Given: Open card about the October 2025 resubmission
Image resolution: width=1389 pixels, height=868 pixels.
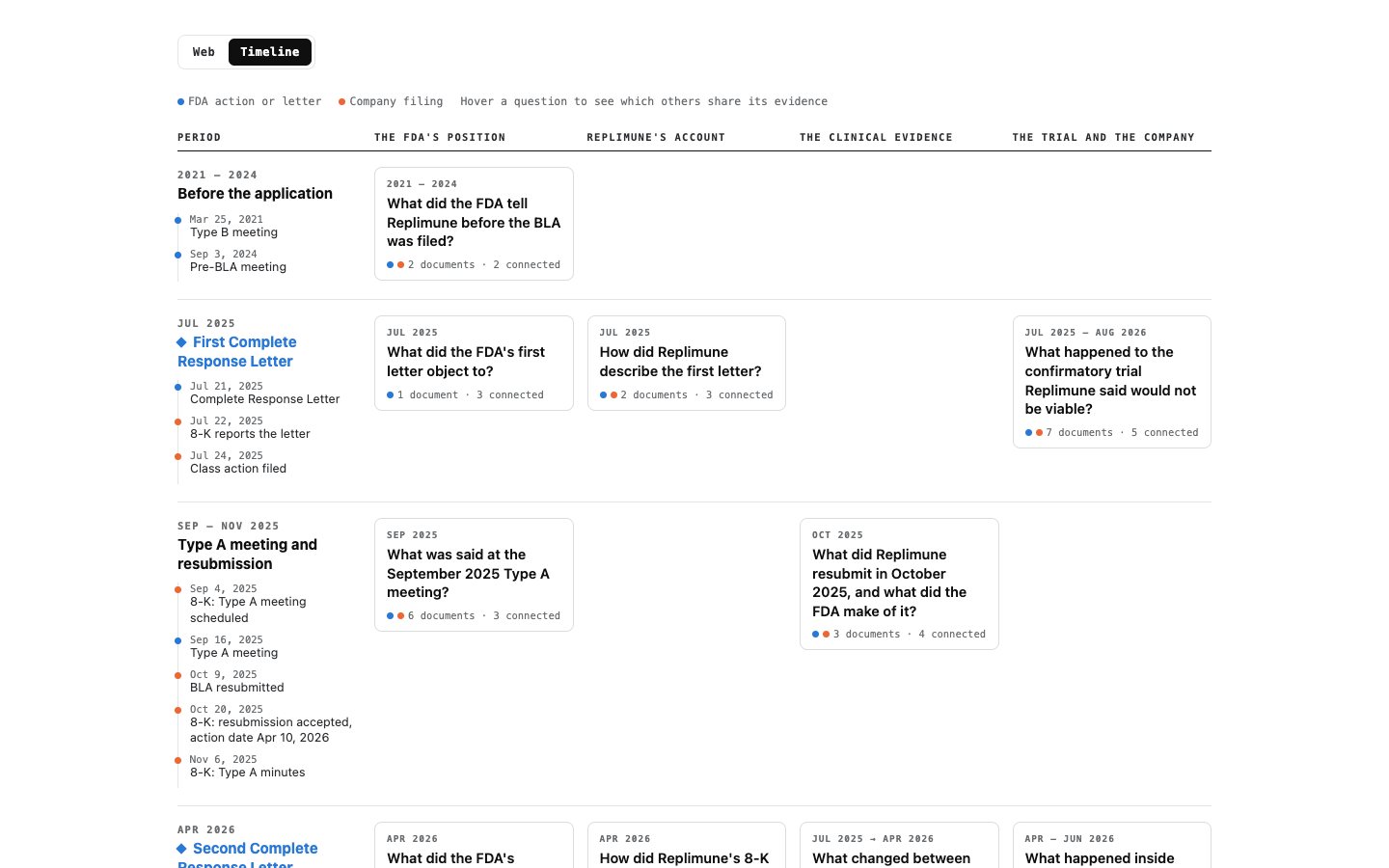Looking at the screenshot, I should click(x=899, y=584).
